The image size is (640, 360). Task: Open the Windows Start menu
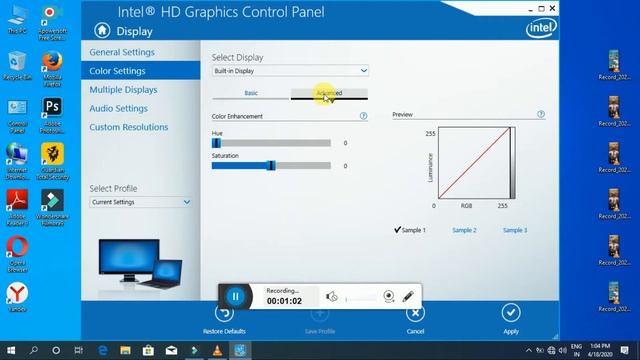(11, 350)
